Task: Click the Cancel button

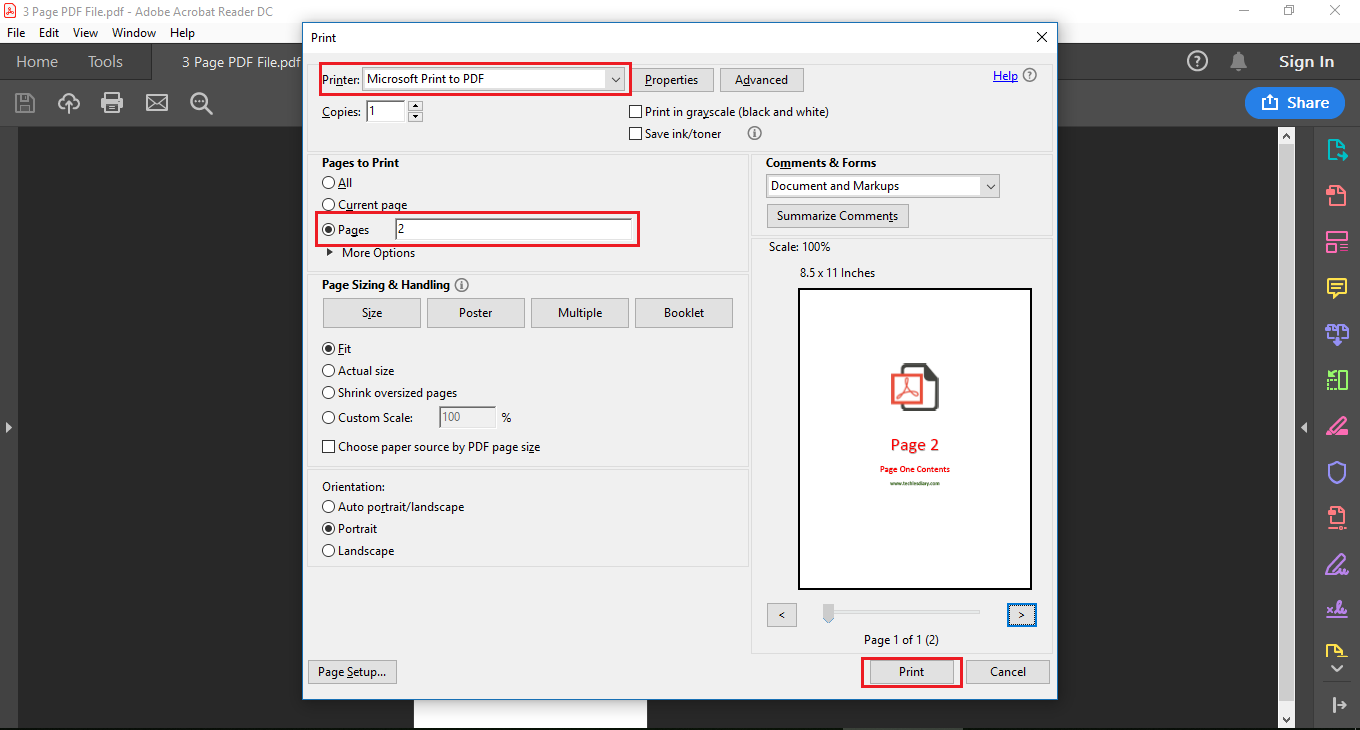Action: pos(1008,672)
